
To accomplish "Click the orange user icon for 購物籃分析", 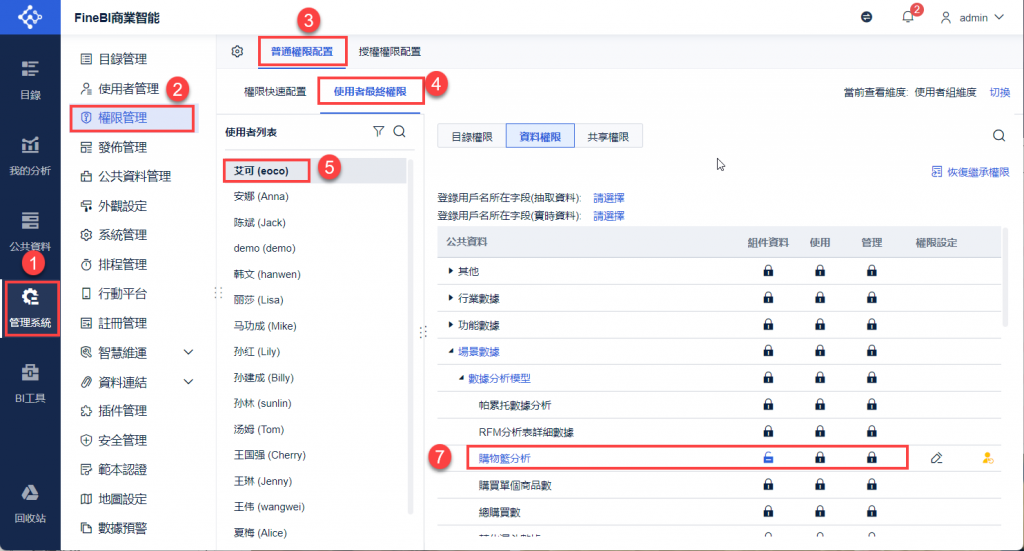I will (987, 458).
